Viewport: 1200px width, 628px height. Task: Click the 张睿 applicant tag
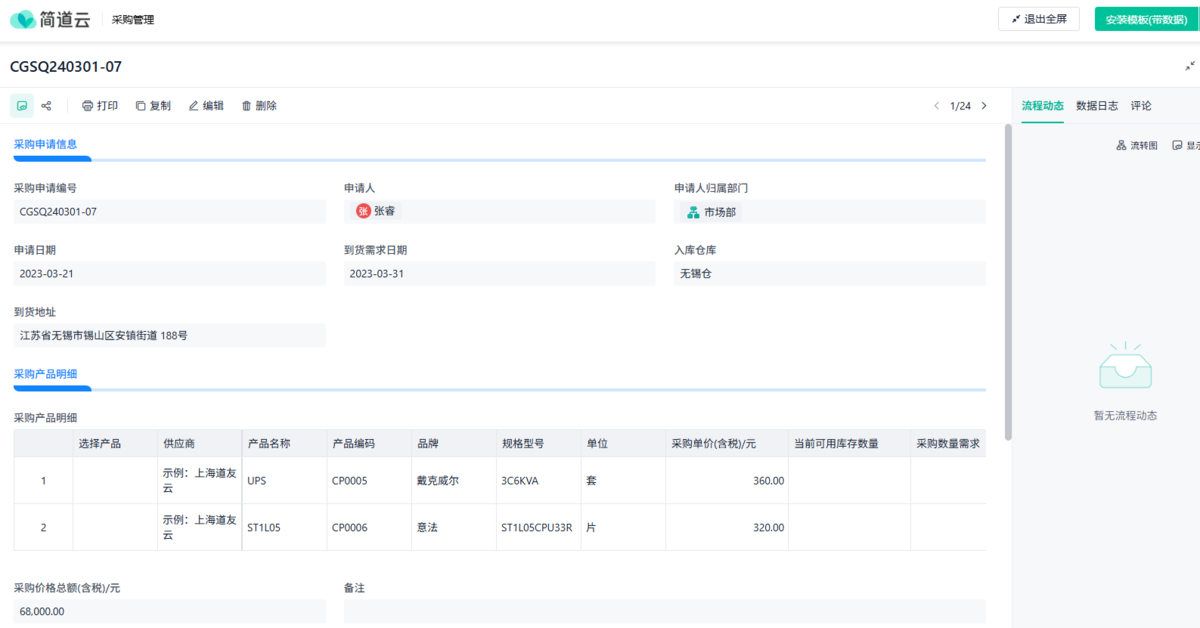376,212
